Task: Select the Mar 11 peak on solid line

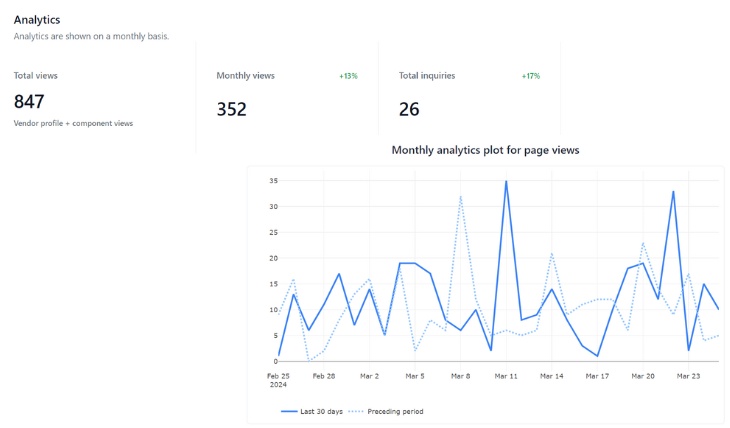Action: click(x=506, y=181)
